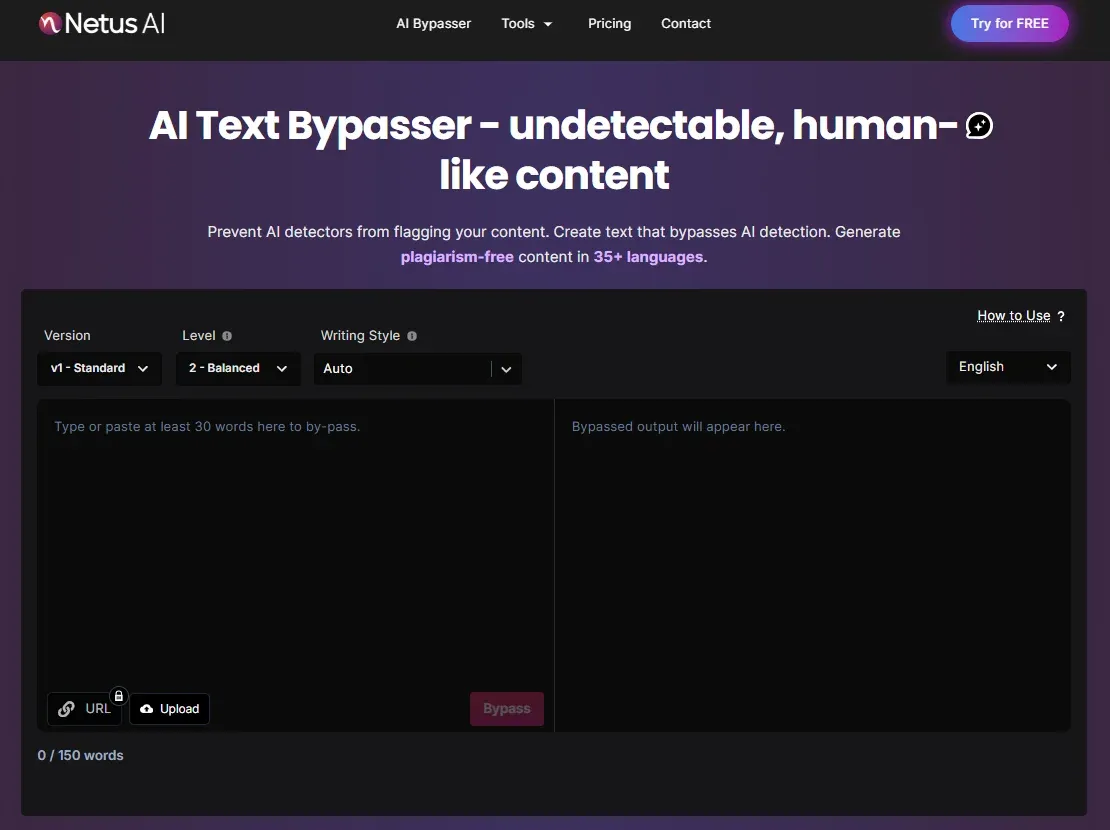This screenshot has height=830, width=1110.
Task: Click the chat sparkle icon beside the heading
Action: click(979, 126)
